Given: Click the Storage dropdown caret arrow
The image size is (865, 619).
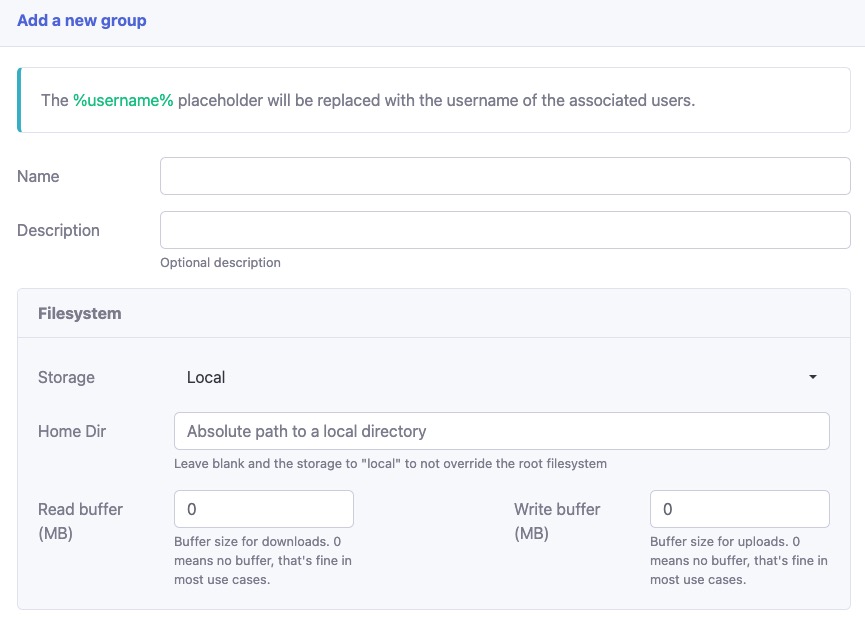Looking at the screenshot, I should [x=813, y=377].
